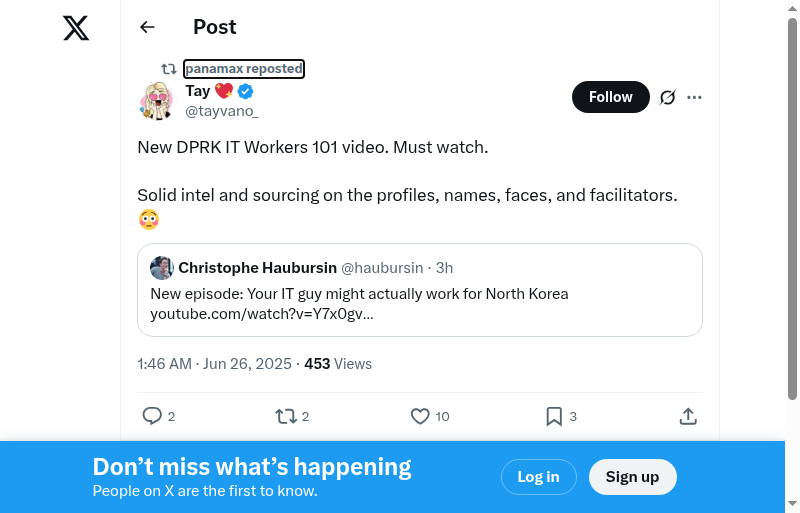Click Christophe Haubursin's small avatar
The image size is (800, 513).
coord(162,268)
